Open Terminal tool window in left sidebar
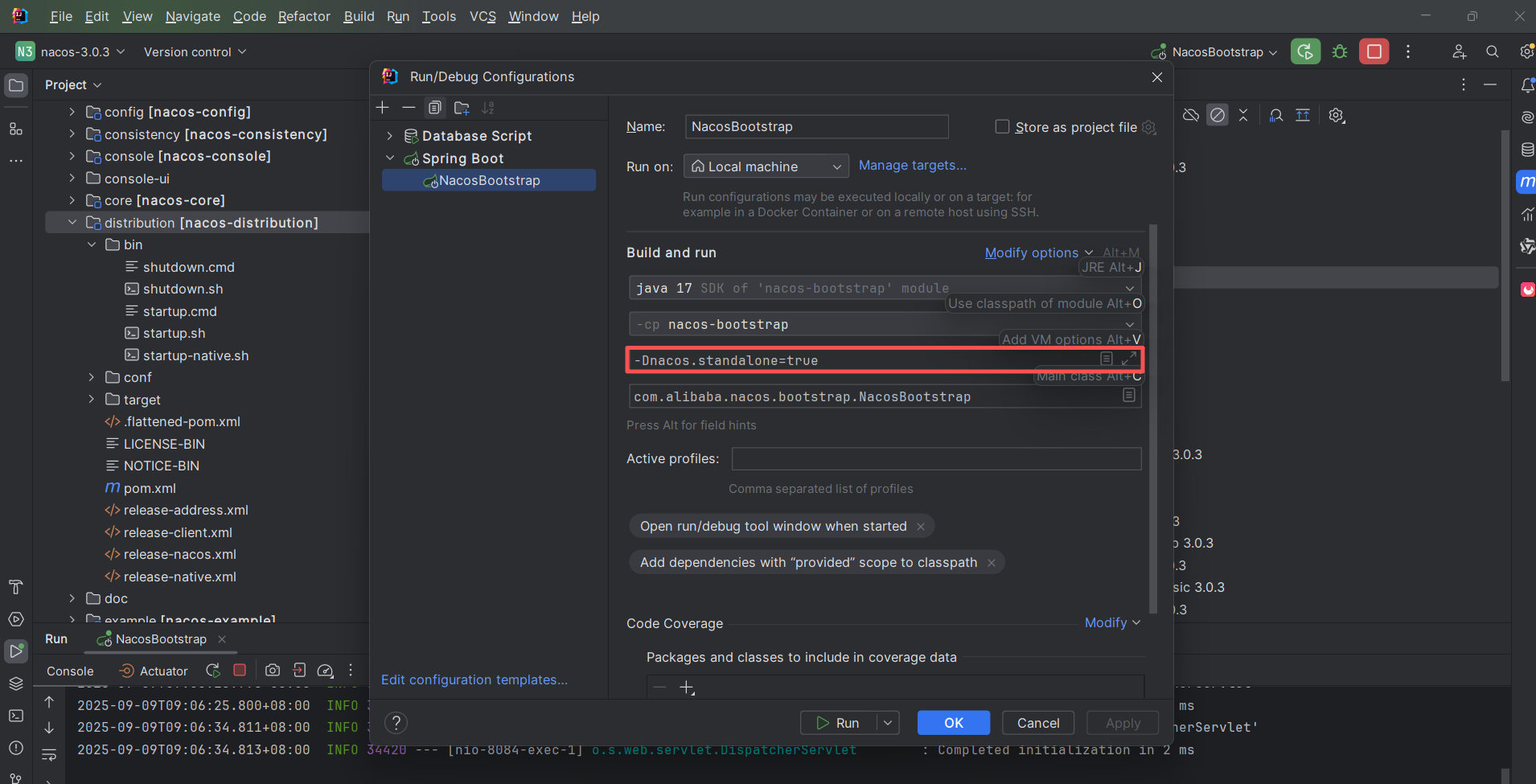 pyautogui.click(x=16, y=716)
